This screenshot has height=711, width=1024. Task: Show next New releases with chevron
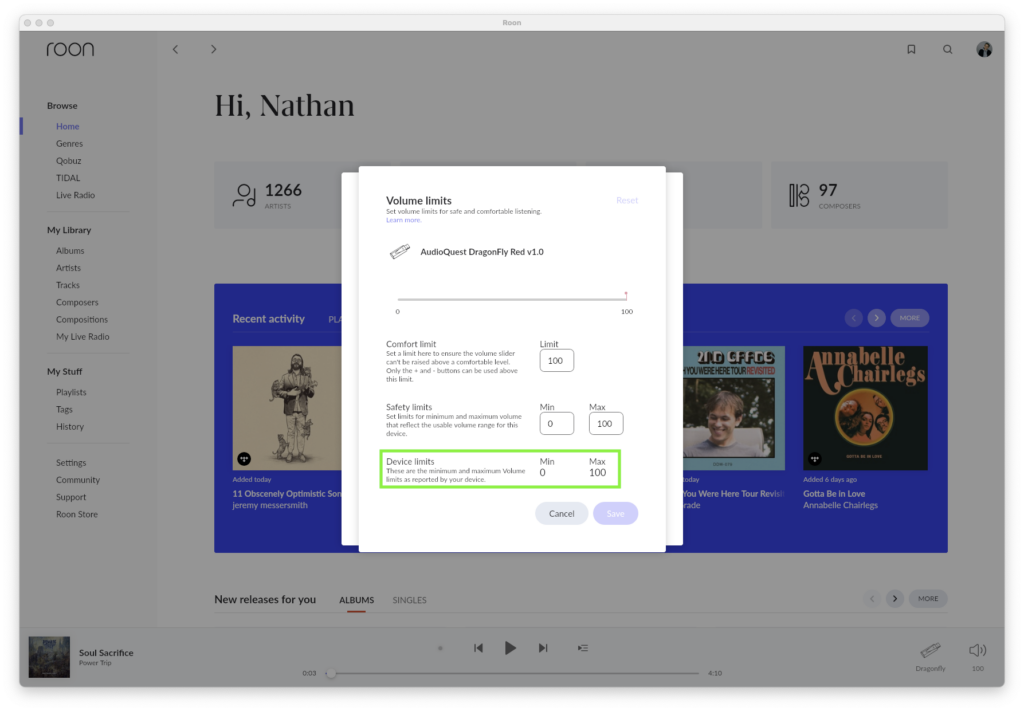(895, 599)
